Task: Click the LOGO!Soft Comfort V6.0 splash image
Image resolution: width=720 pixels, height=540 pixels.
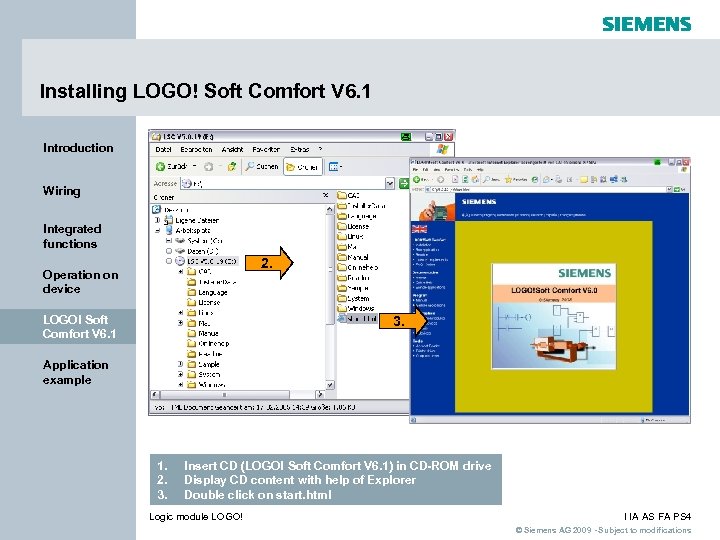Action: point(554,316)
